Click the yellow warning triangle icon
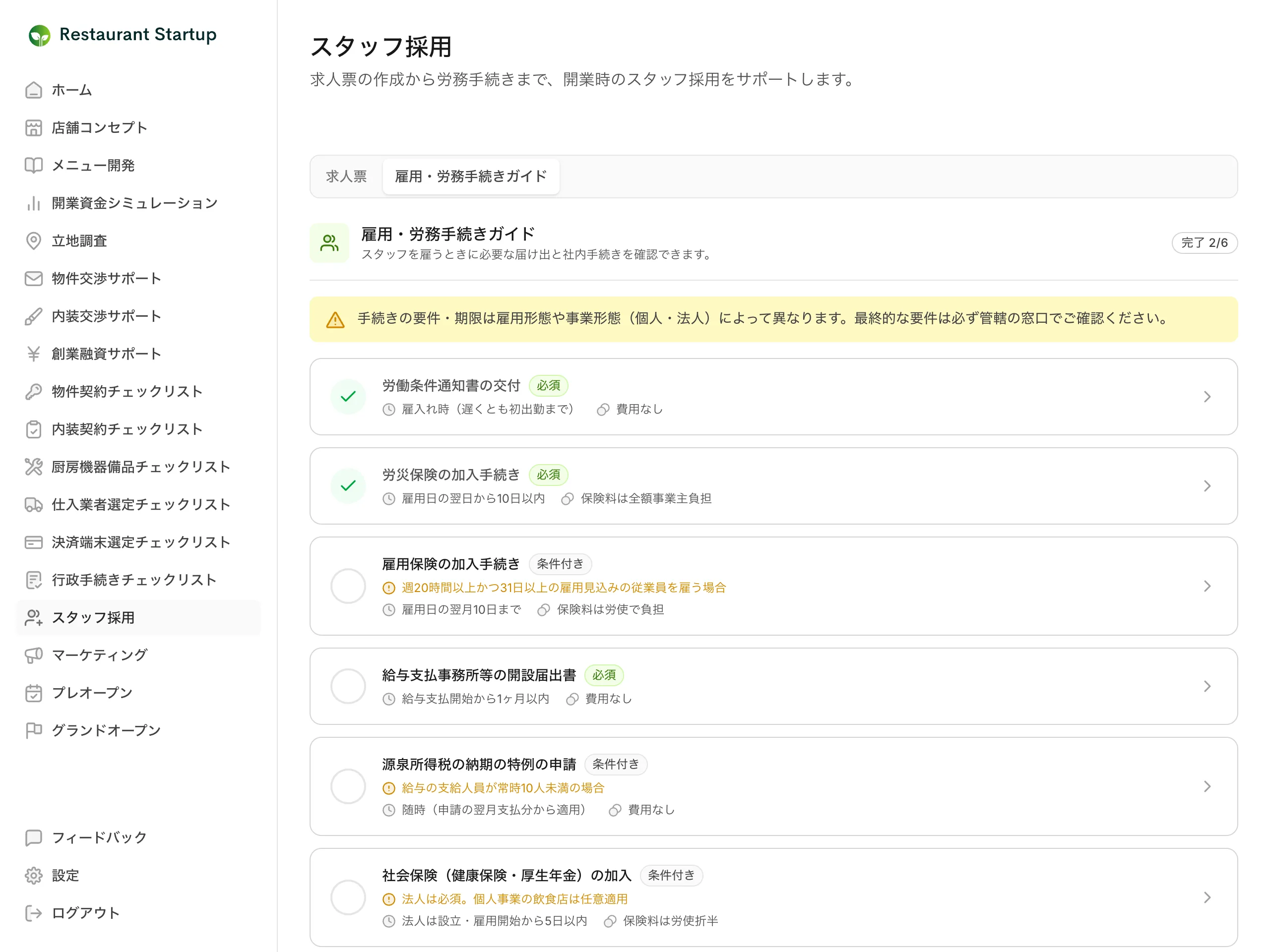 (x=335, y=320)
